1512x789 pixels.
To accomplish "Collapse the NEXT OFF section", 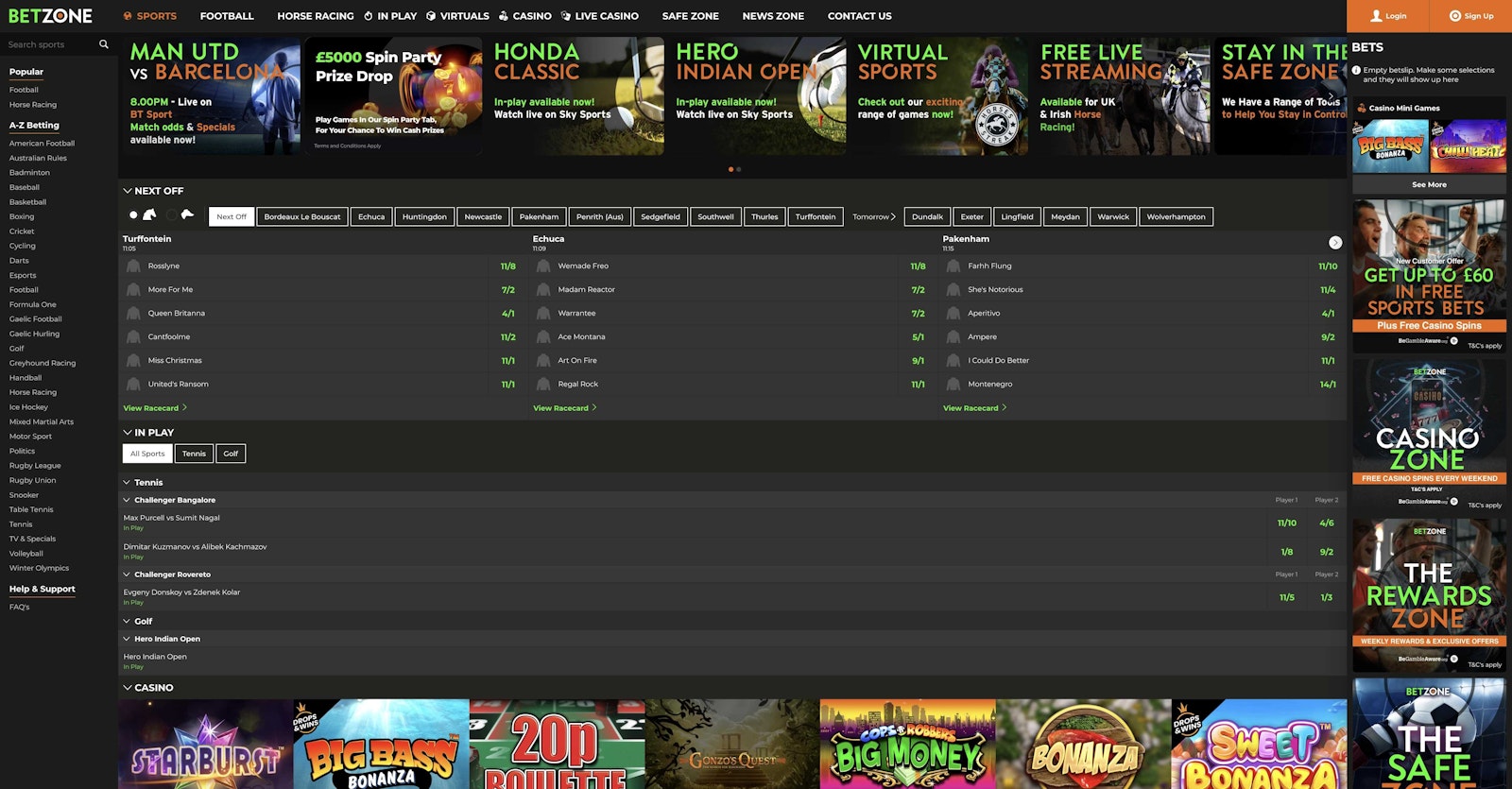I will click(128, 191).
